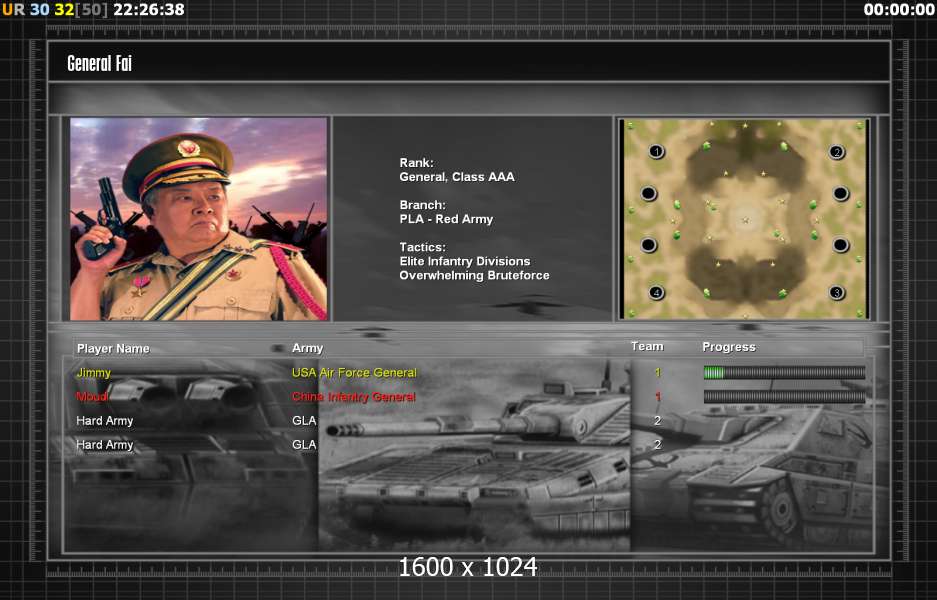937x600 pixels.
Task: Click General Fai's portrait image
Action: point(198,219)
